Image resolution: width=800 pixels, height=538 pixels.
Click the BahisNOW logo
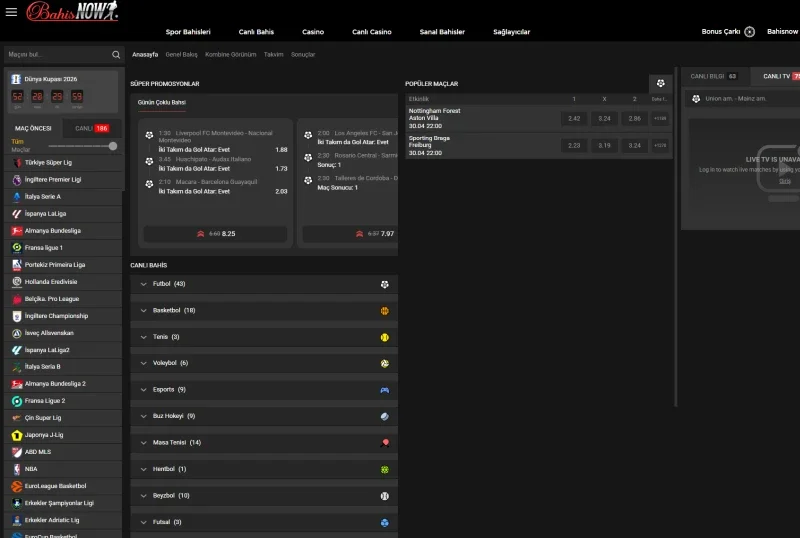(72, 11)
